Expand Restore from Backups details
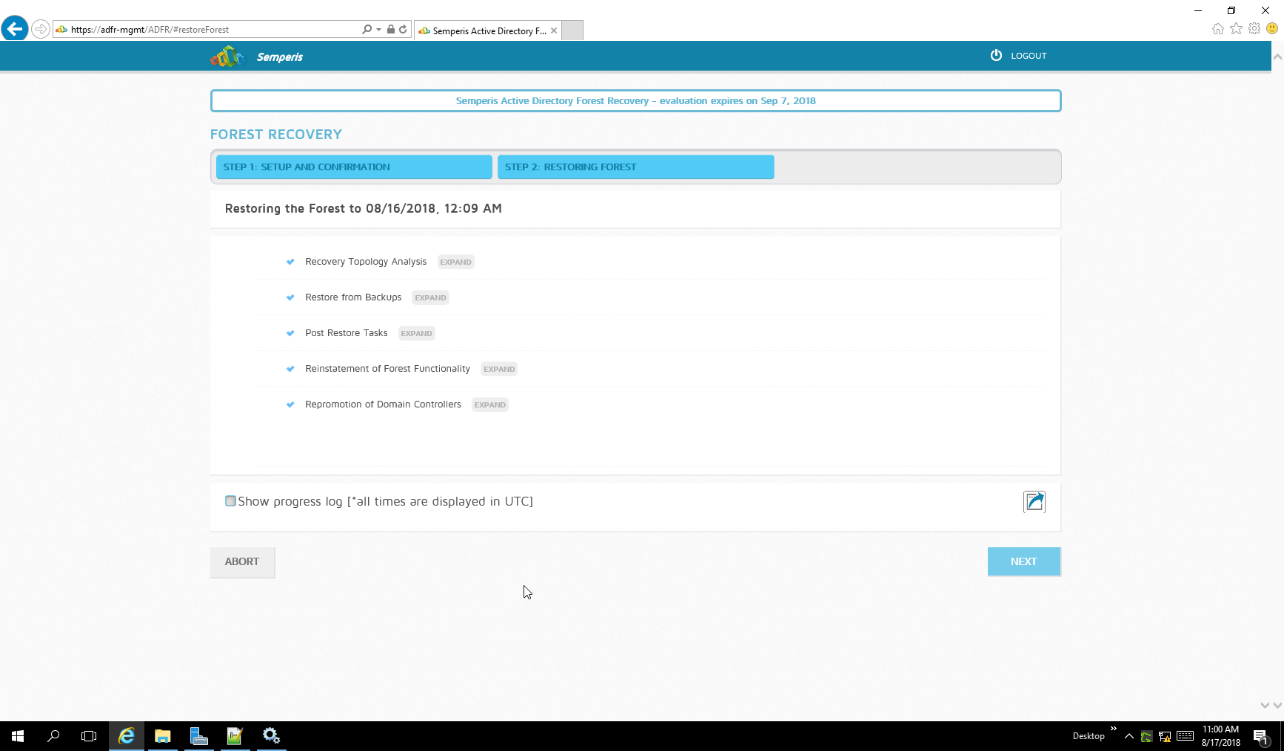1284x751 pixels. click(x=431, y=298)
